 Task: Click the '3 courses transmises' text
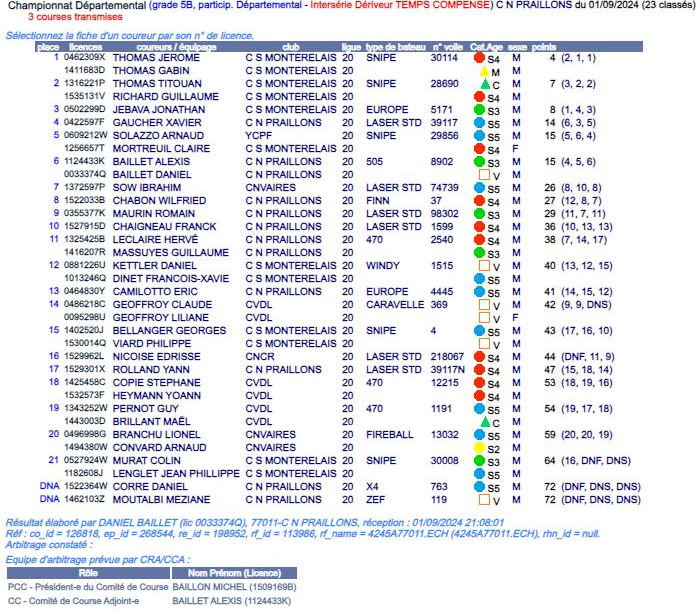75,17
